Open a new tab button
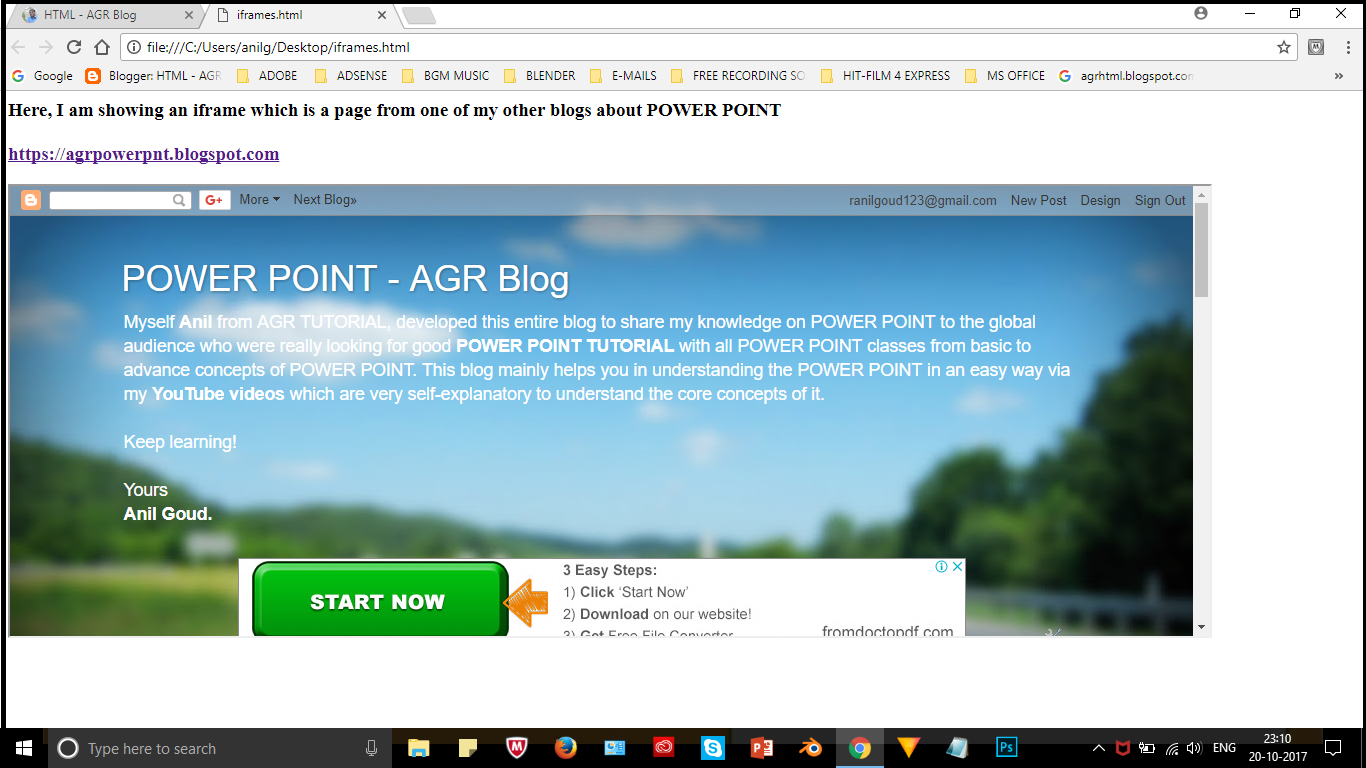Viewport: 1366px width, 768px height. (418, 15)
